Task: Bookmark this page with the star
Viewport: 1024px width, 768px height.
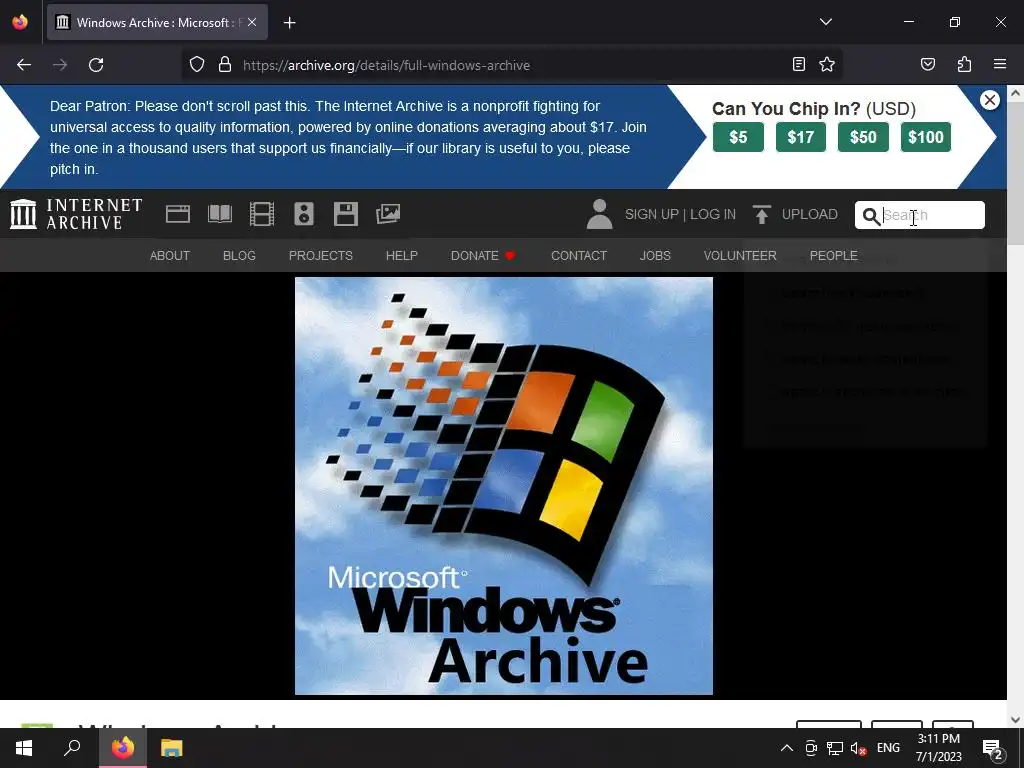Action: 827,64
